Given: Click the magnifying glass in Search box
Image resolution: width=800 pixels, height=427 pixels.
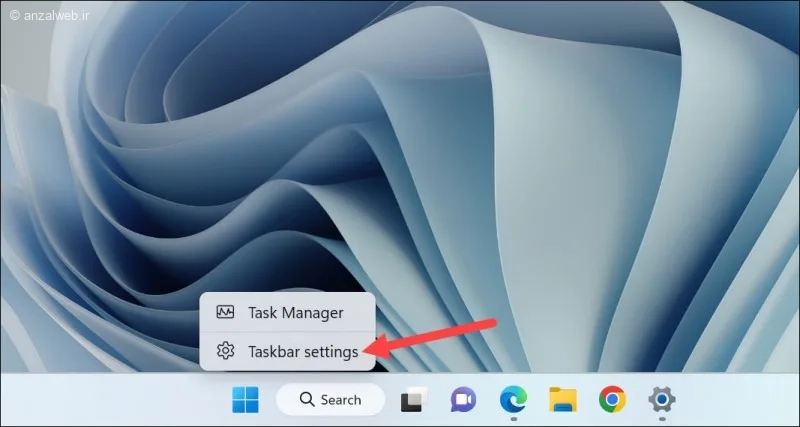Looking at the screenshot, I should coord(307,399).
